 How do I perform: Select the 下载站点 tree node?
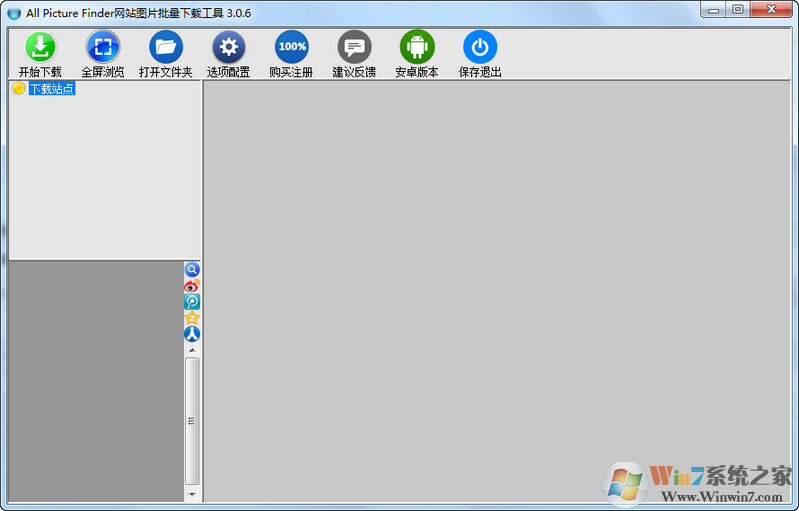pos(52,89)
